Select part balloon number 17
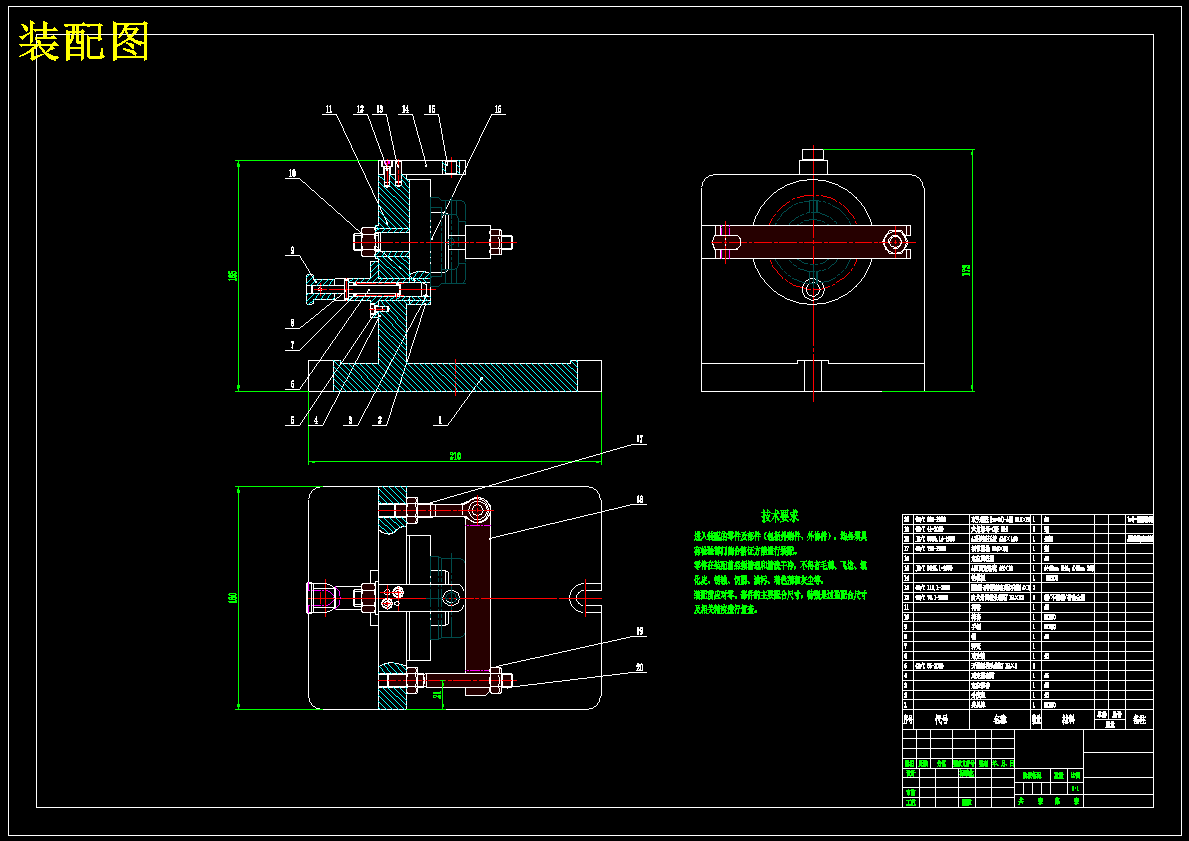This screenshot has width=1189, height=841. tap(639, 439)
